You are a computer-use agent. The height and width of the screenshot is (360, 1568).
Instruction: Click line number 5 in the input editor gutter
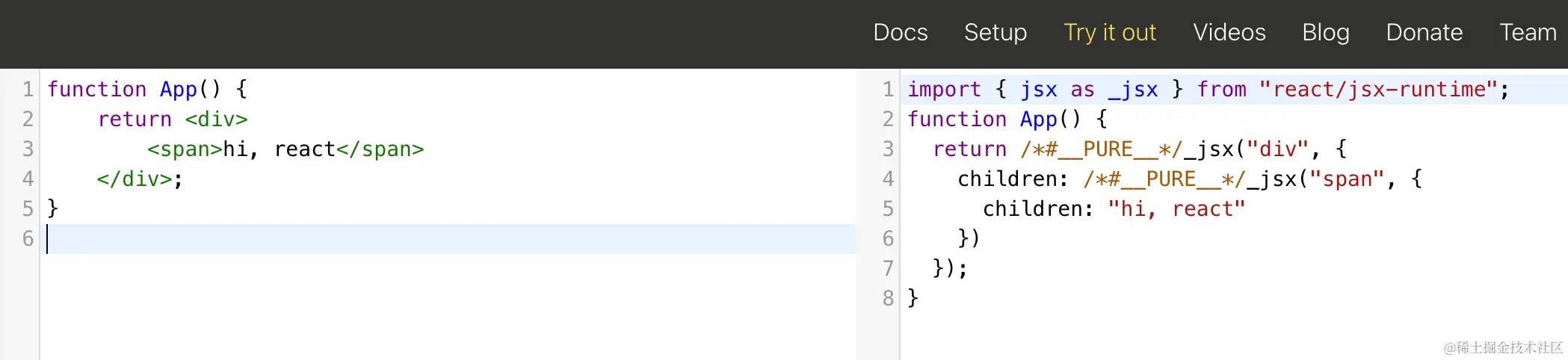28,208
